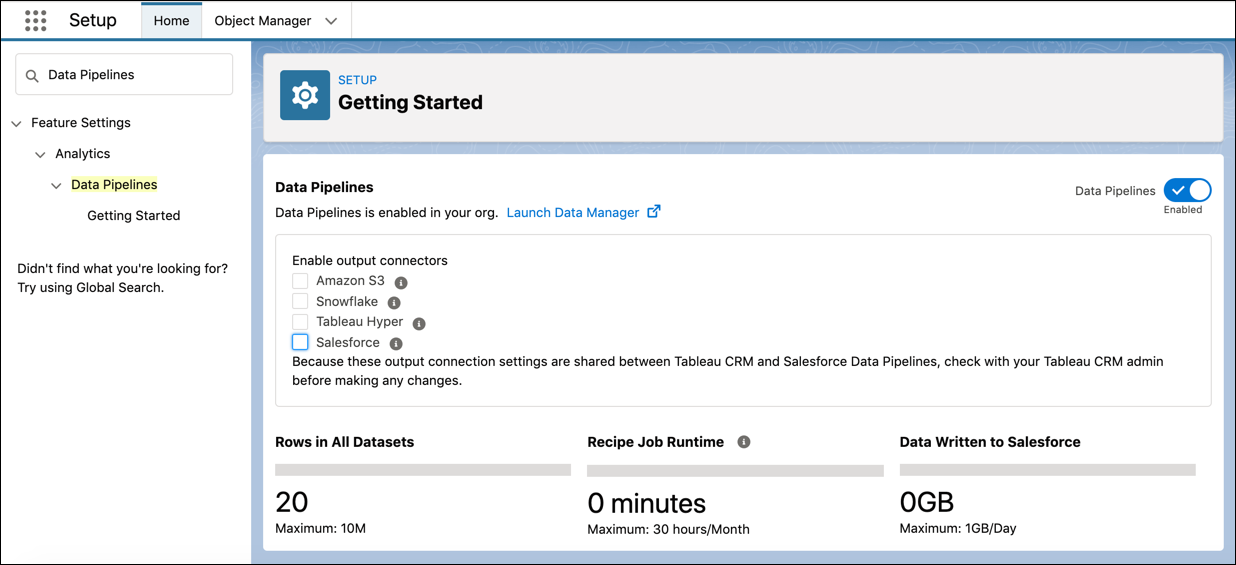1236x565 pixels.
Task: Click the Getting Started page heading
Action: 410,102
